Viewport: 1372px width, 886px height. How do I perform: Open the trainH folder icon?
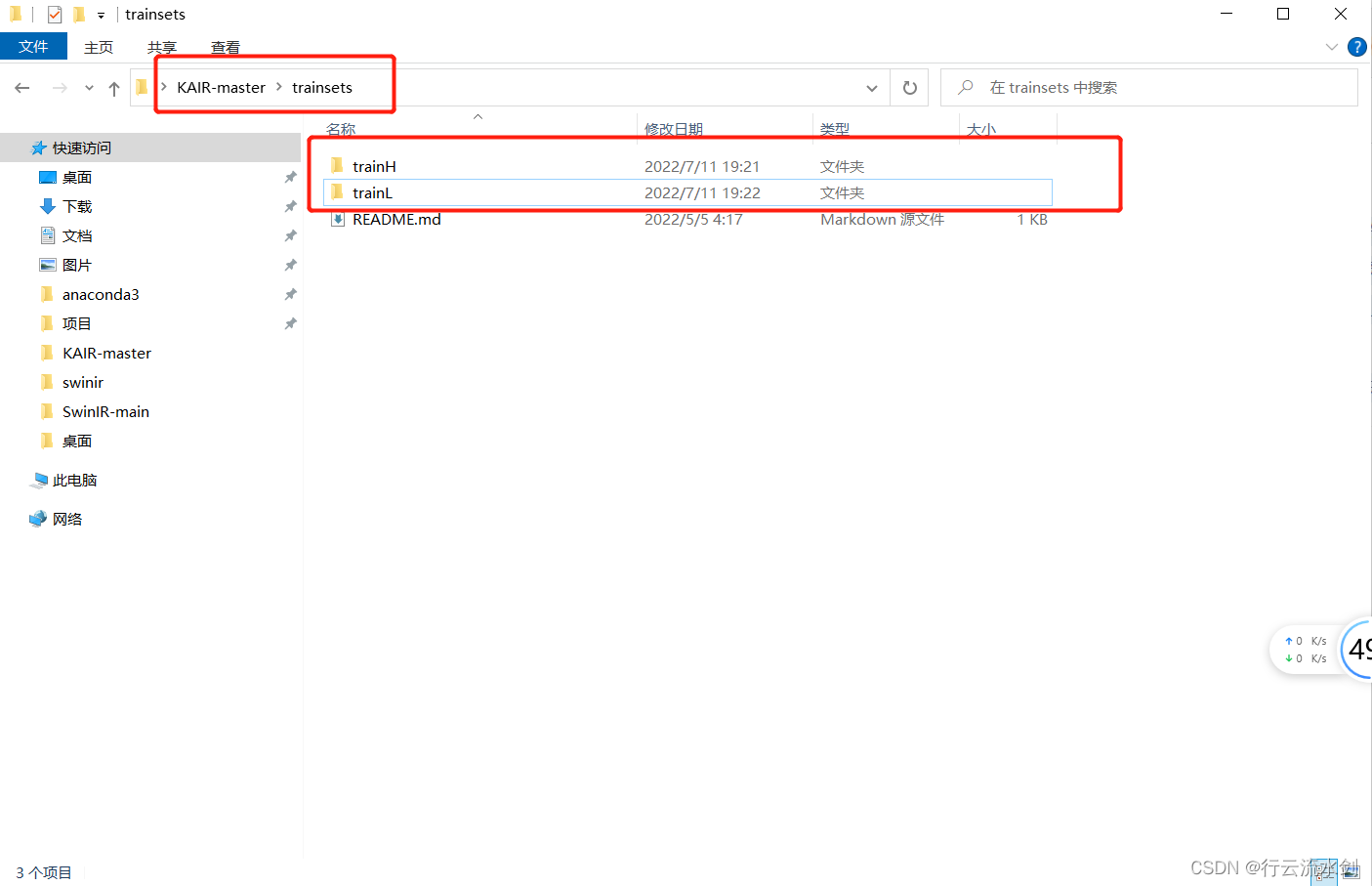point(336,165)
